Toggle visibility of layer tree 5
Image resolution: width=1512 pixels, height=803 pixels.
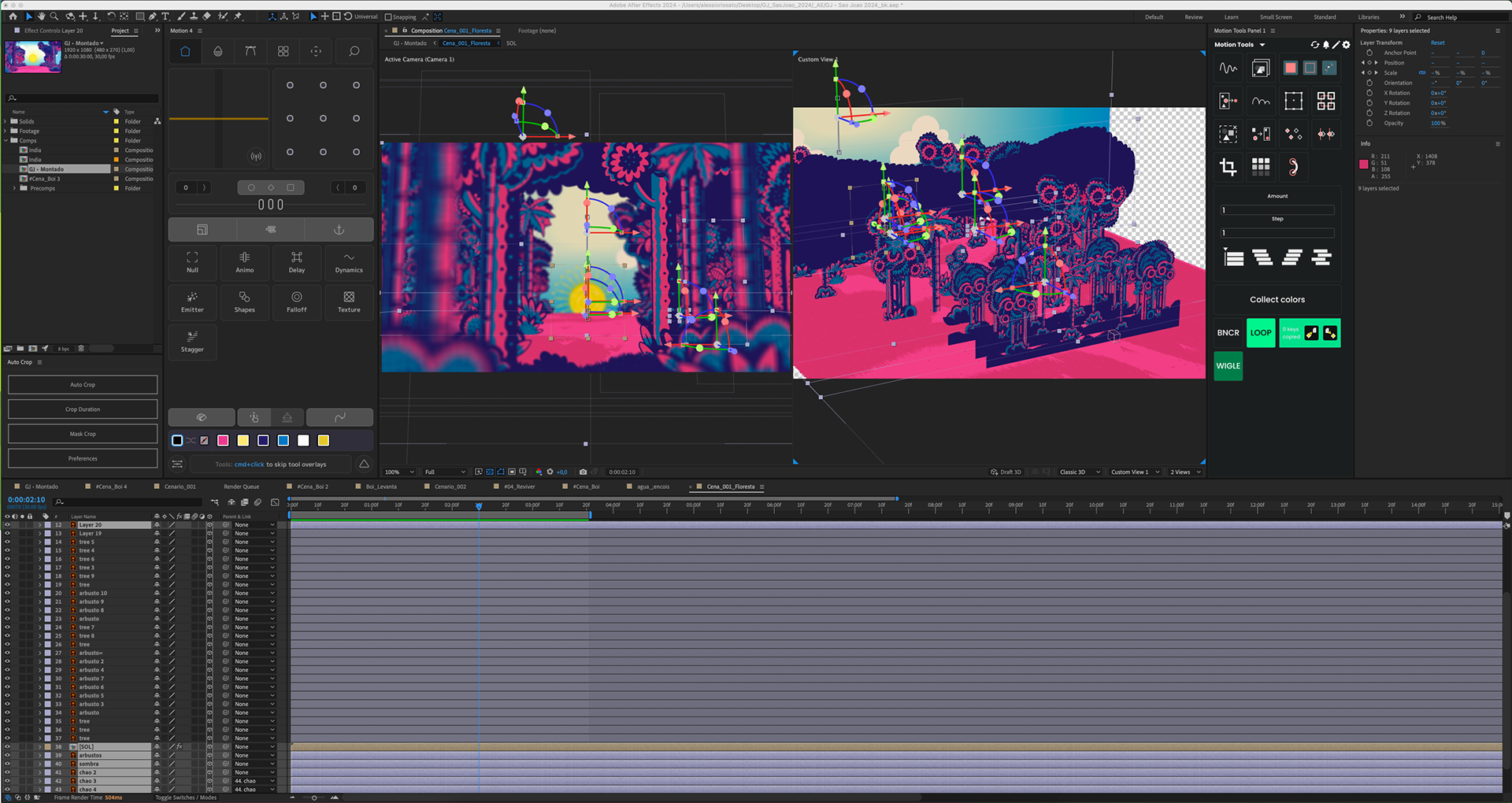(7, 542)
